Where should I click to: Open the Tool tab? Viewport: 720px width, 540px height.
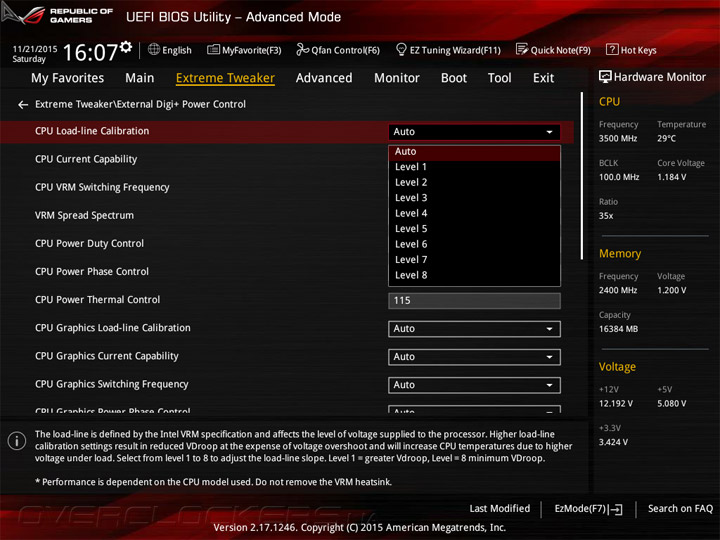(x=500, y=78)
